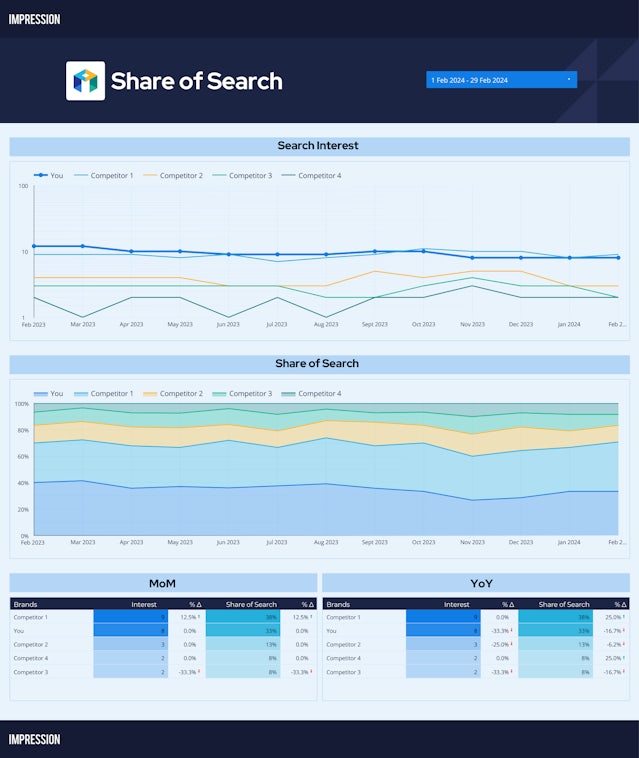The image size is (639, 758).
Task: Sort MoM table by Interest column
Action: click(x=143, y=604)
